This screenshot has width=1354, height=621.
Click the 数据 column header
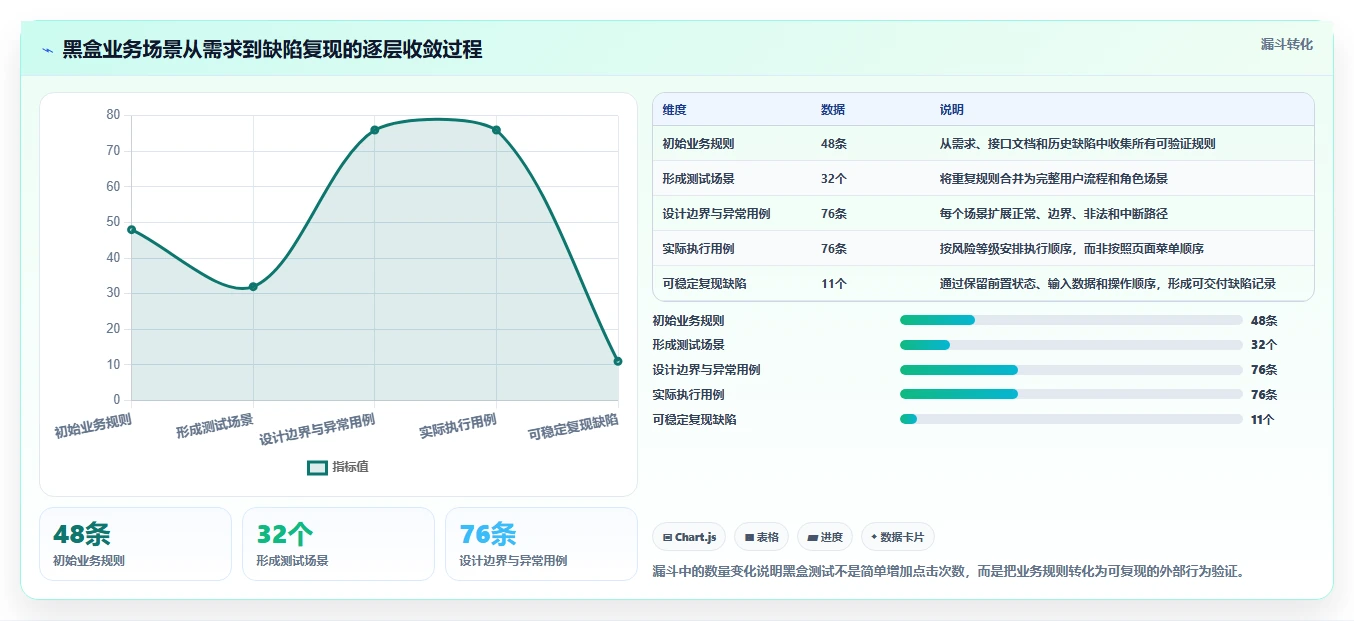(833, 110)
